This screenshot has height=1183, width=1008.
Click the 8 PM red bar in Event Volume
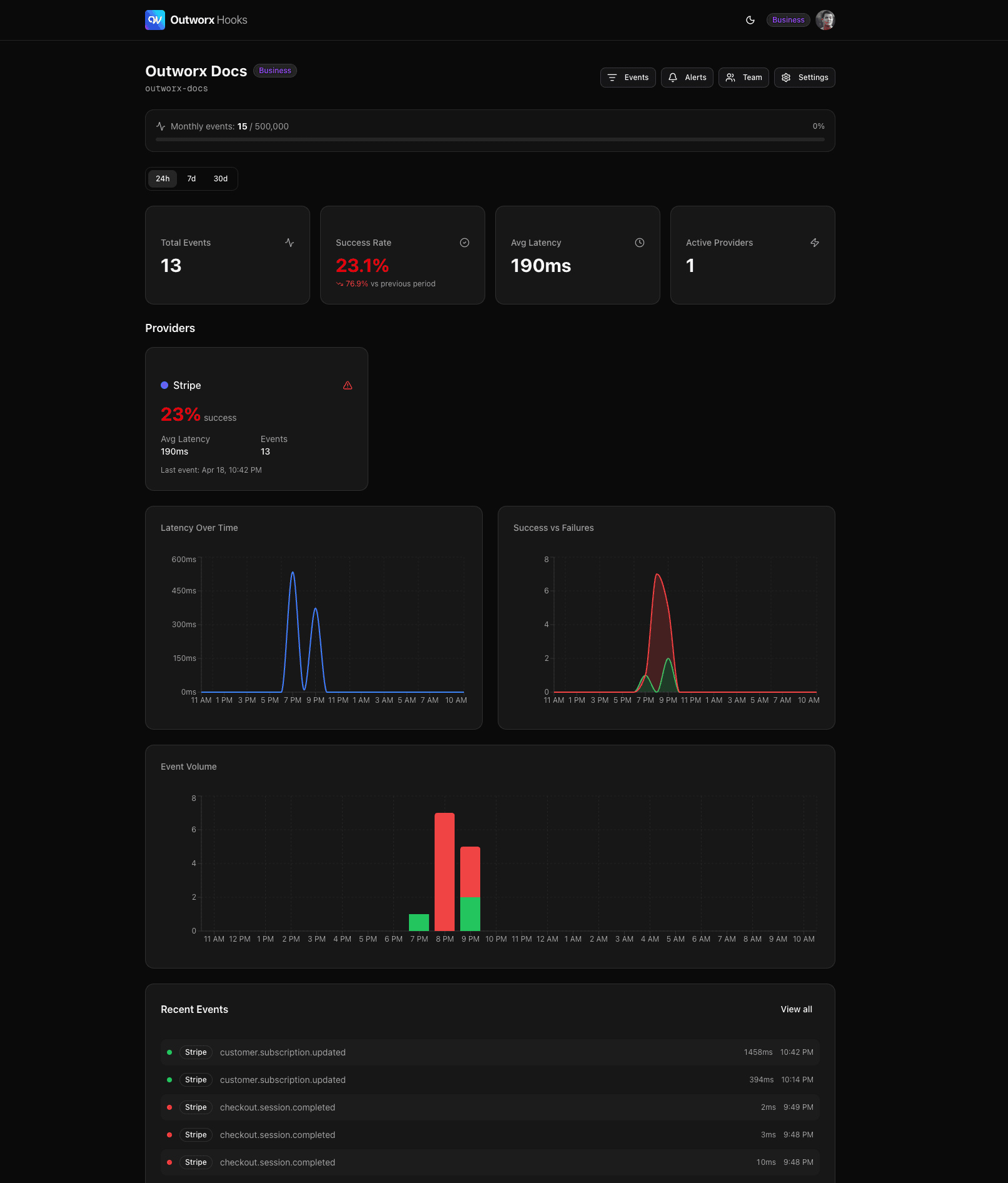tap(445, 872)
